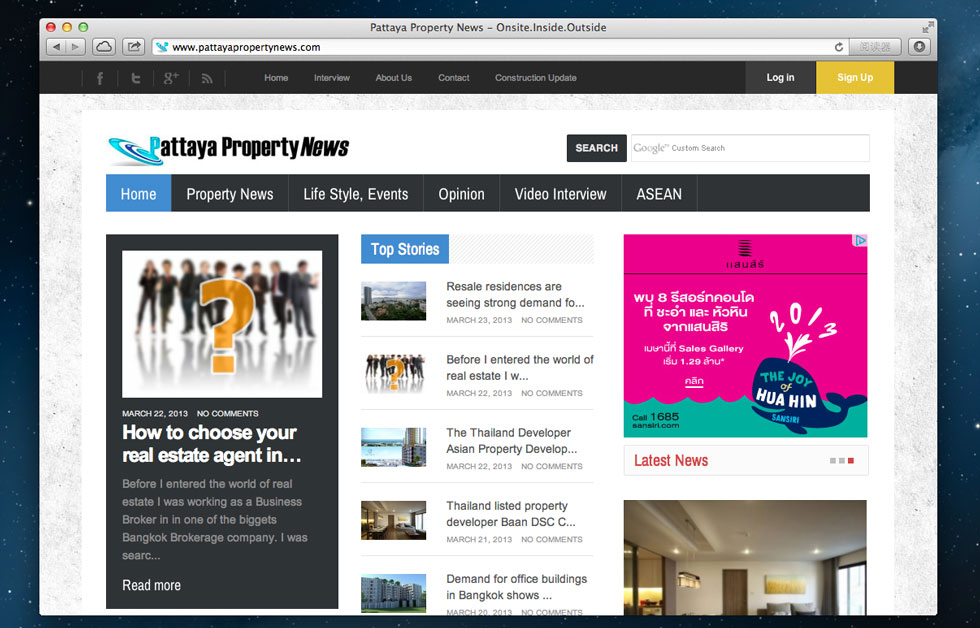Image resolution: width=980 pixels, height=628 pixels.
Task: Open 'How to choose your real estate agent' headline
Action: pos(212,444)
